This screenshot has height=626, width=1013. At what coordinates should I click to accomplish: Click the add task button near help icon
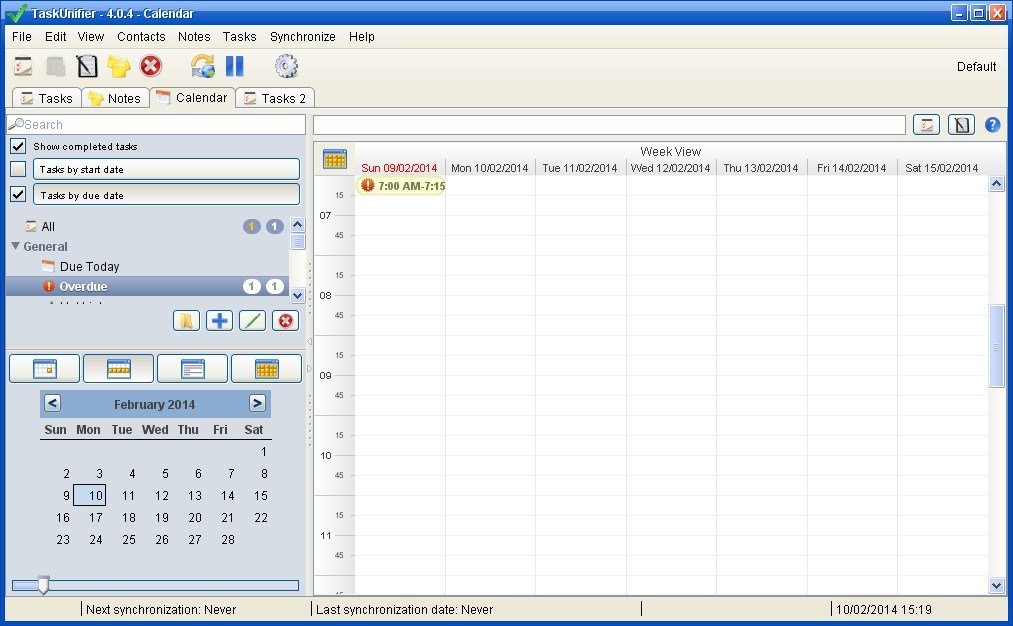coord(926,125)
